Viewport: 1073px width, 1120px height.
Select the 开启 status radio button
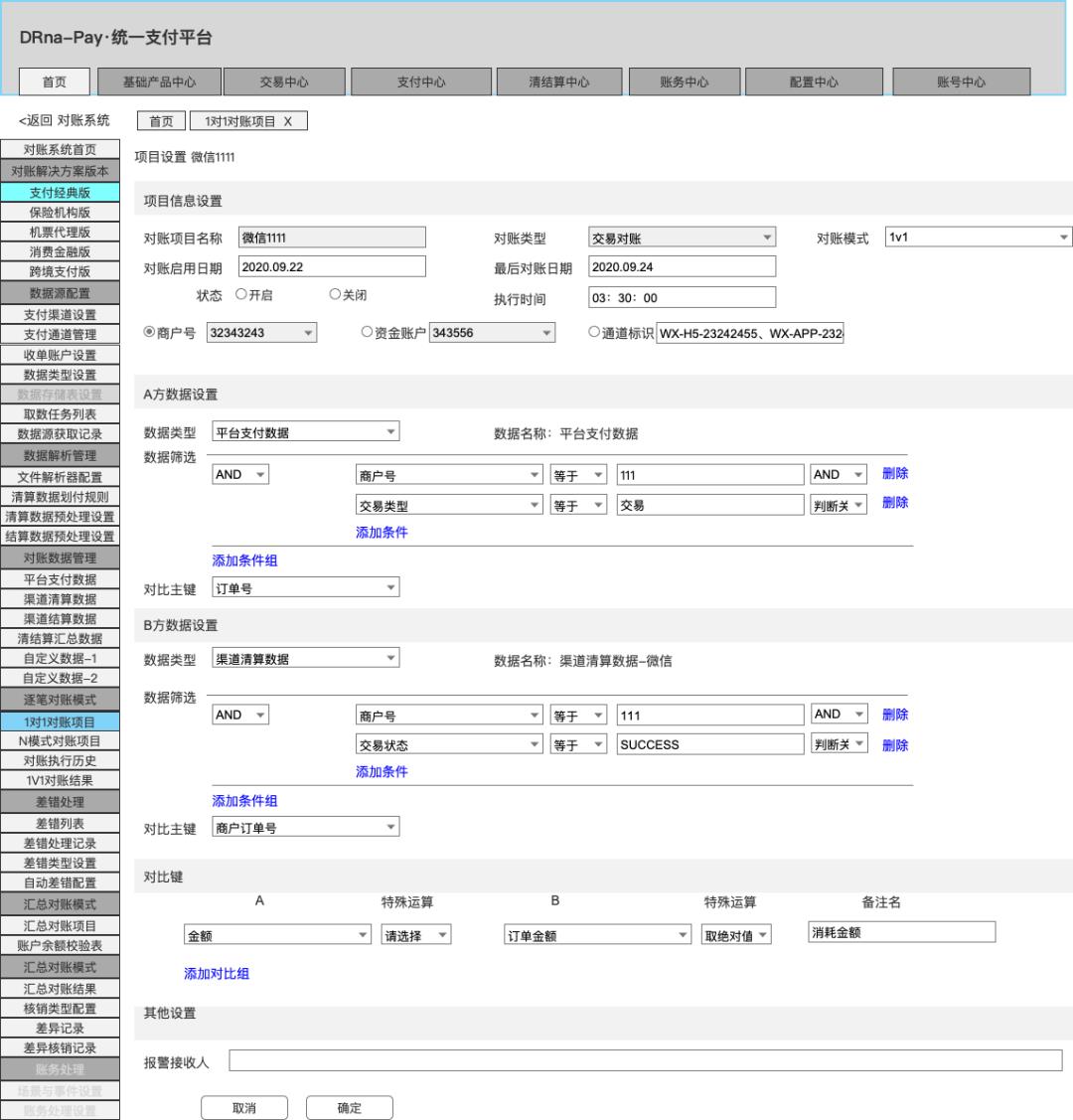[x=241, y=294]
